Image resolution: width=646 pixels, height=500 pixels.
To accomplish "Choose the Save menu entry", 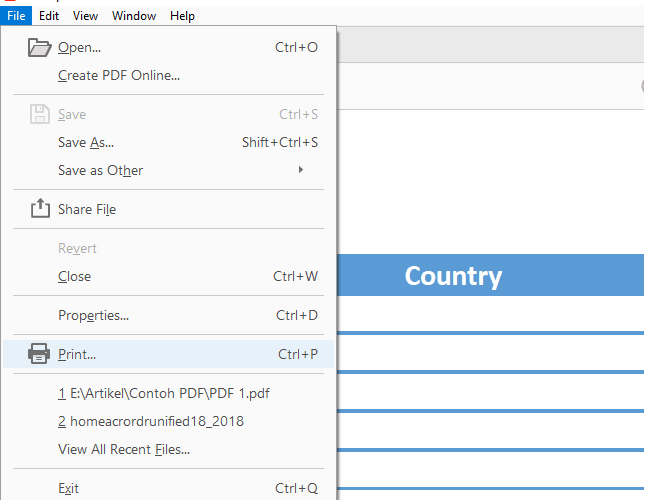I will tap(168, 114).
